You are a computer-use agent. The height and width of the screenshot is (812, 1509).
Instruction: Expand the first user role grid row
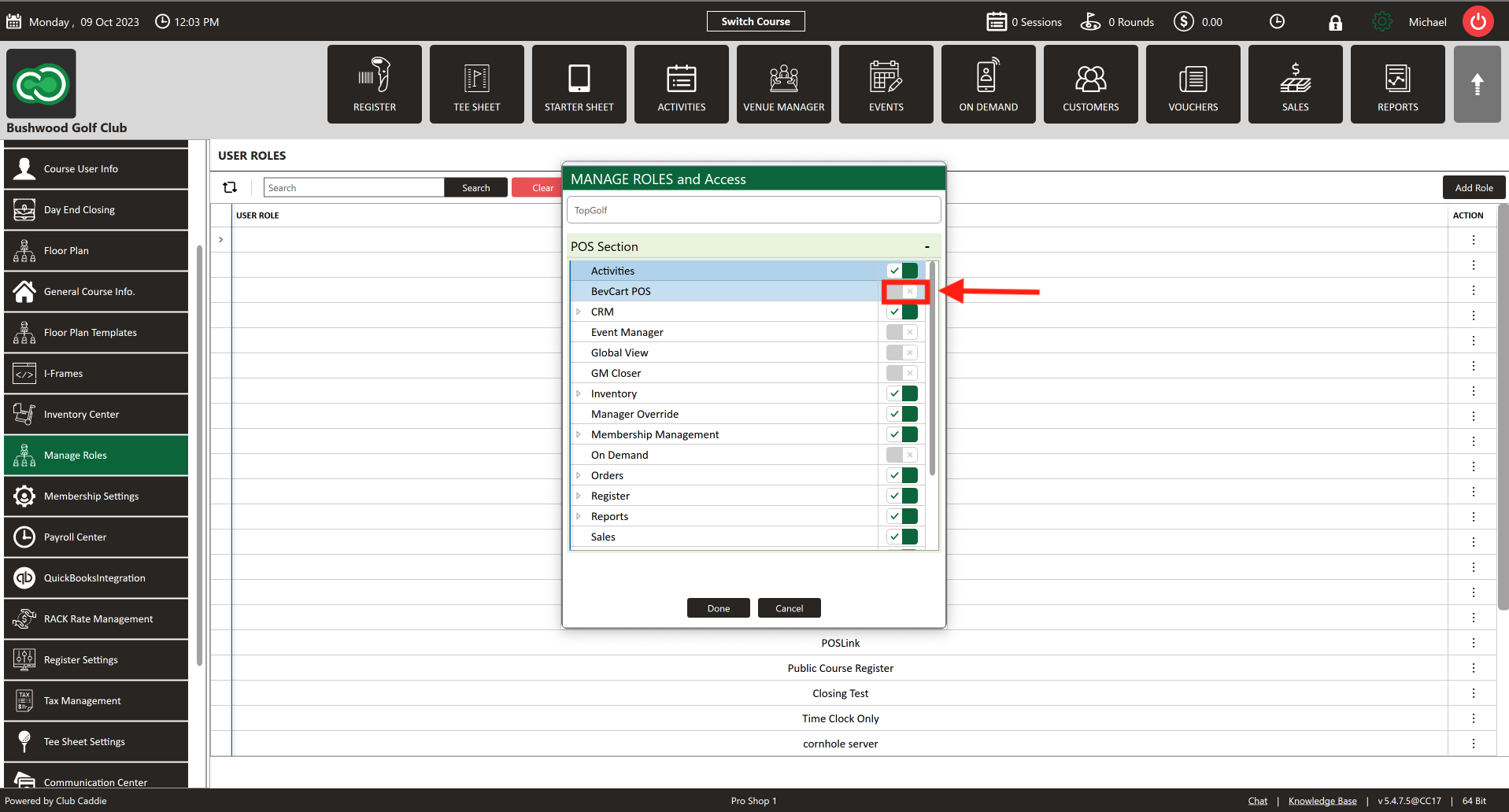point(221,239)
